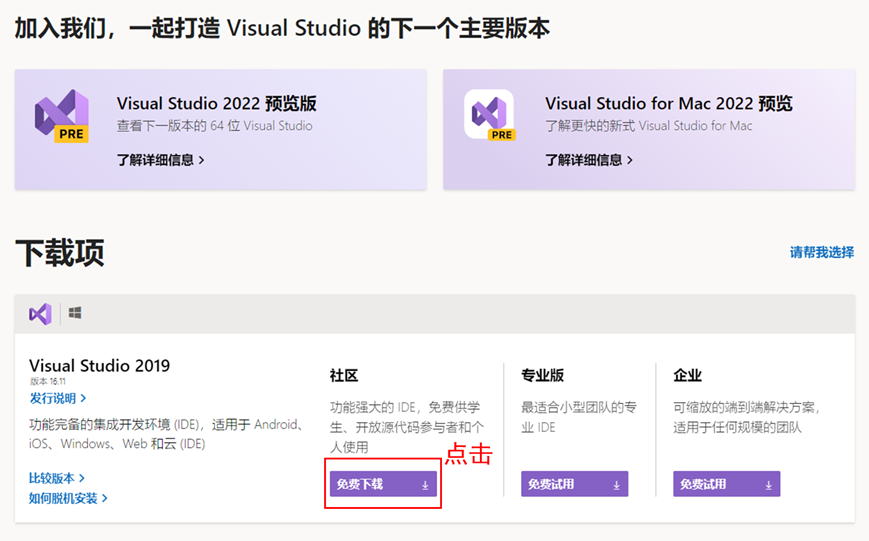
Task: Select the Visual Studio tab icon in downloads
Action: click(40, 314)
